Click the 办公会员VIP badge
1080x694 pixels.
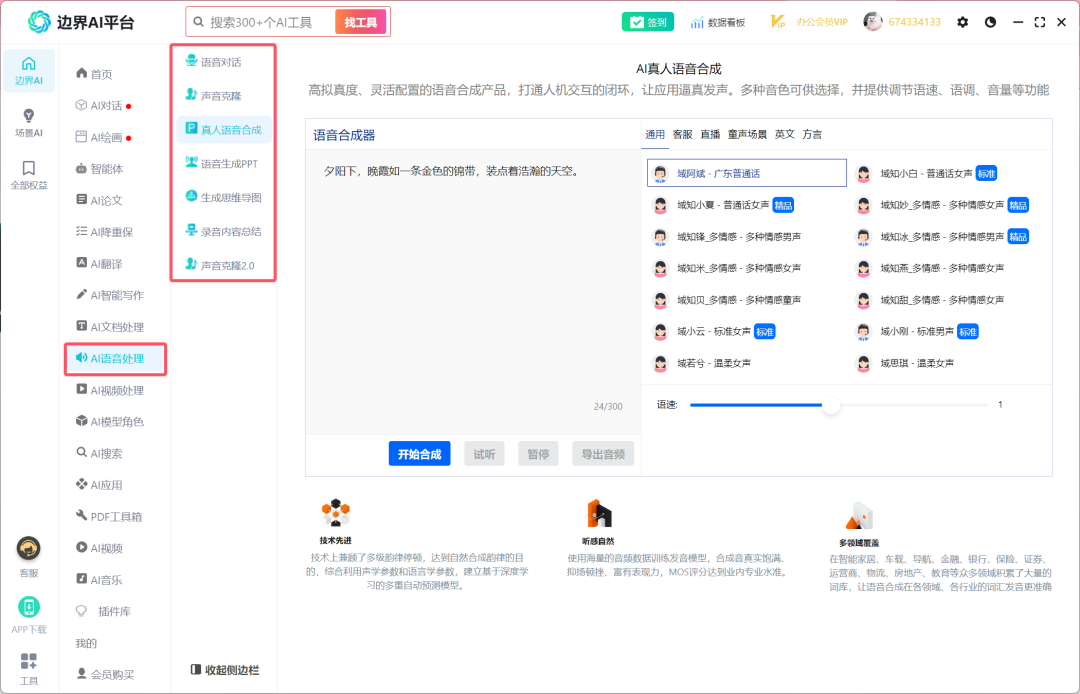809,22
